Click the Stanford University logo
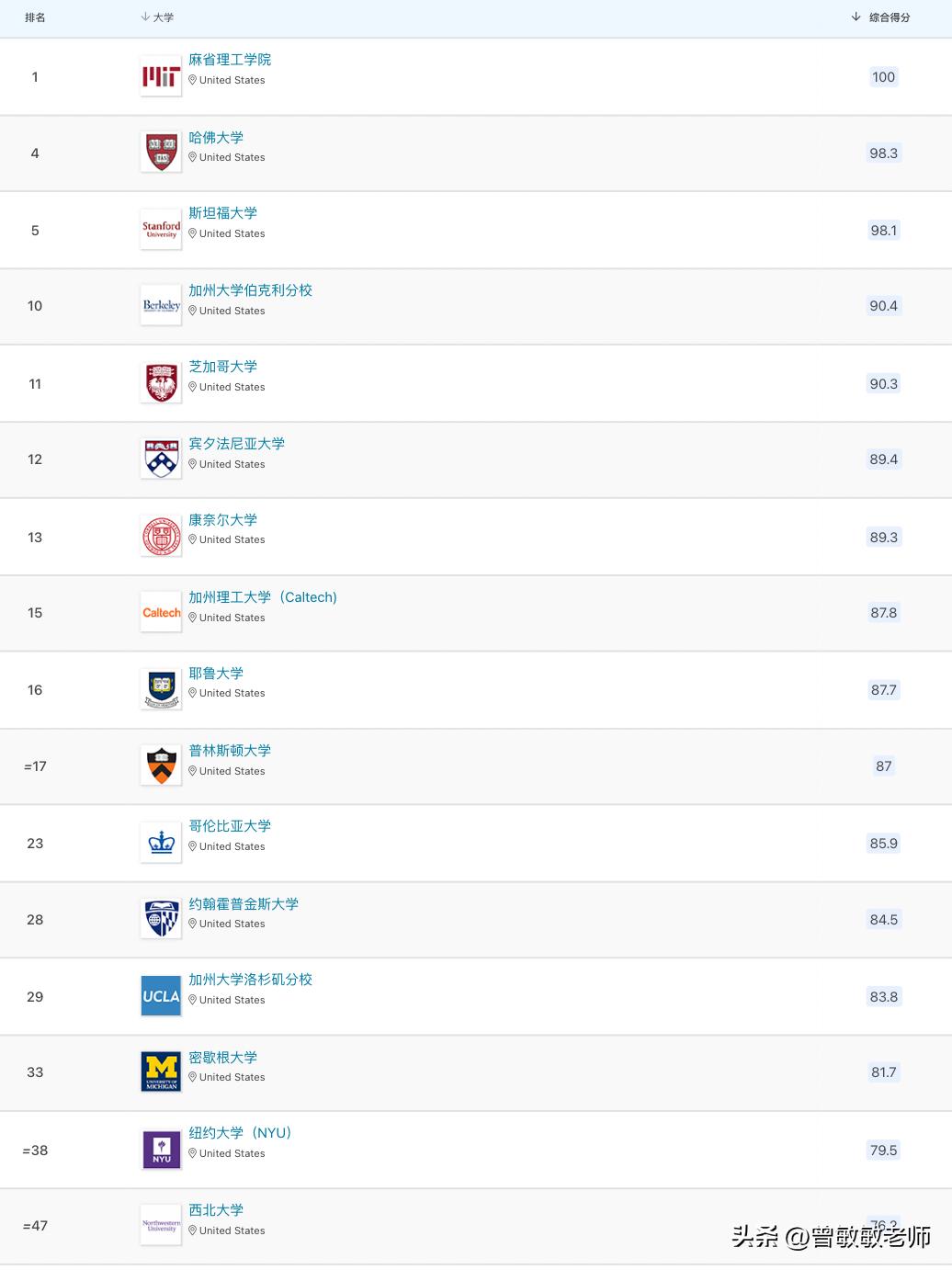 click(161, 230)
